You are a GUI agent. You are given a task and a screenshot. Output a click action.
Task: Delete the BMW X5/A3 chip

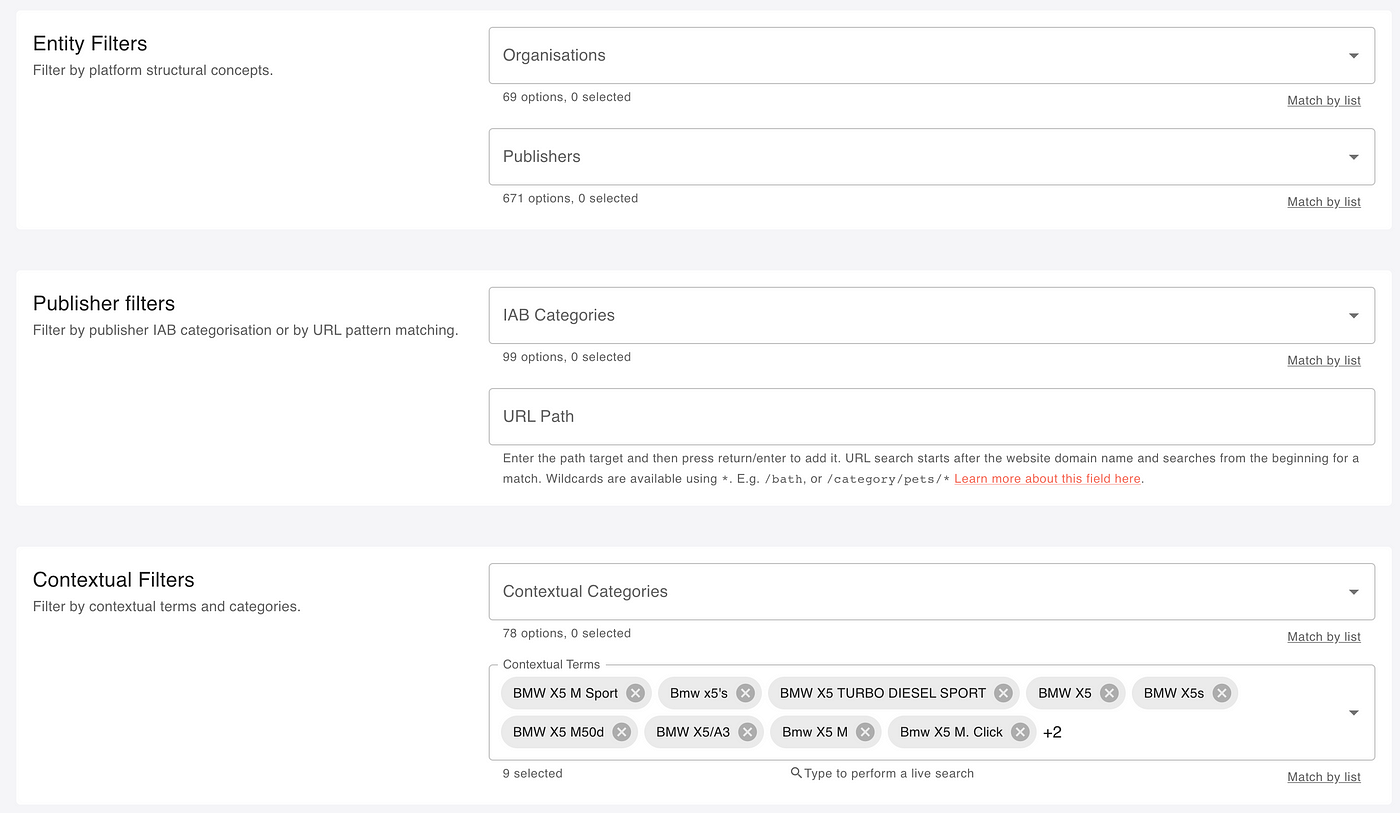747,732
